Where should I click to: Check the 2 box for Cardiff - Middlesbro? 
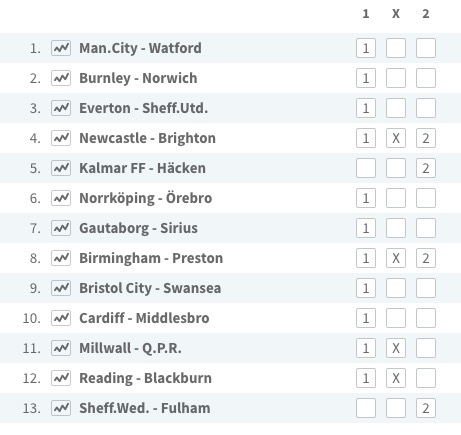(x=426, y=318)
